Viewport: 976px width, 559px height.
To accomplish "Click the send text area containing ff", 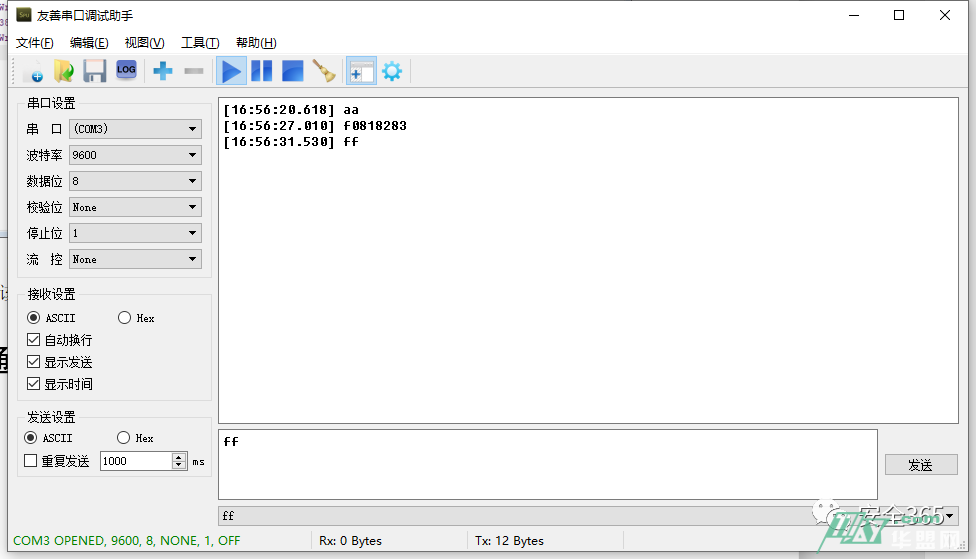I will pyautogui.click(x=547, y=464).
